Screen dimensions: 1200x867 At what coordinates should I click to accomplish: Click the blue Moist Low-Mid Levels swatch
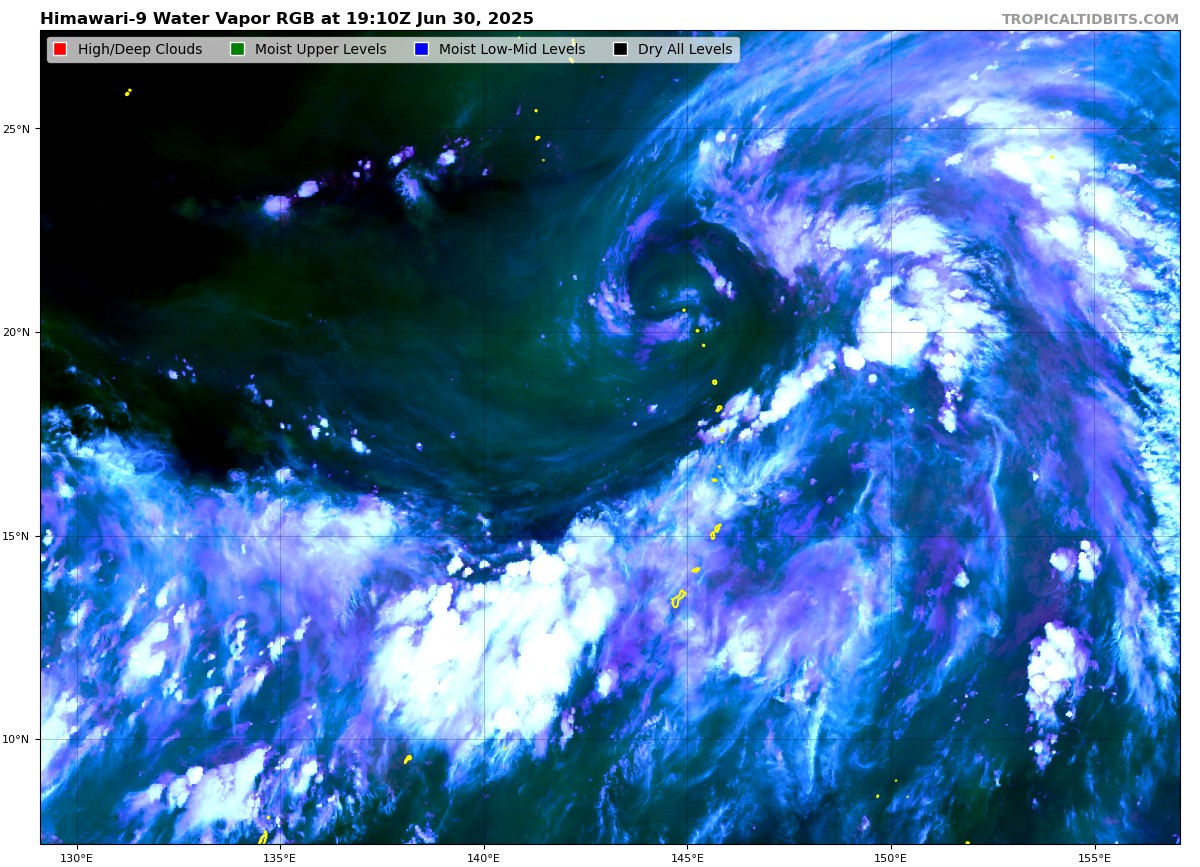tap(421, 50)
